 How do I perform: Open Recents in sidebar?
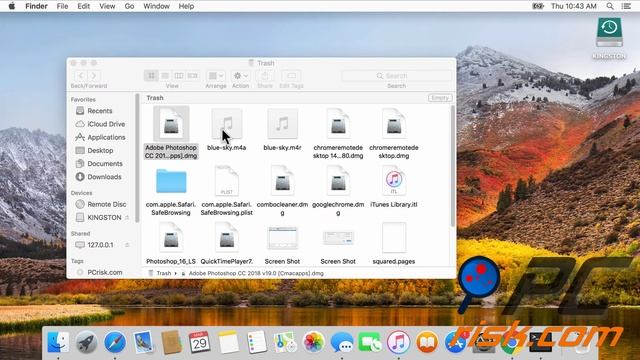100,111
